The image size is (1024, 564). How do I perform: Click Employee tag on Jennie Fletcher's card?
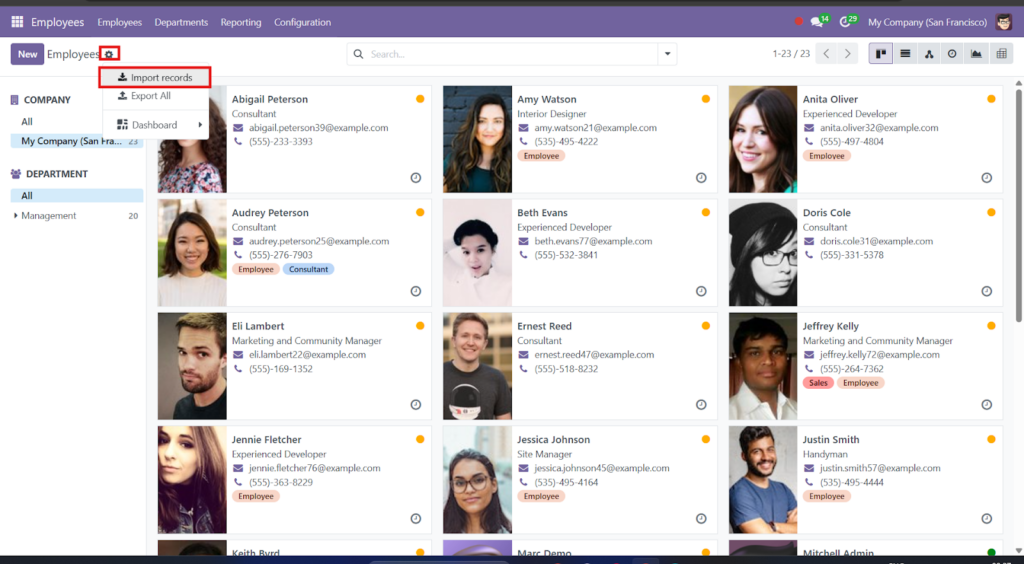tap(256, 496)
